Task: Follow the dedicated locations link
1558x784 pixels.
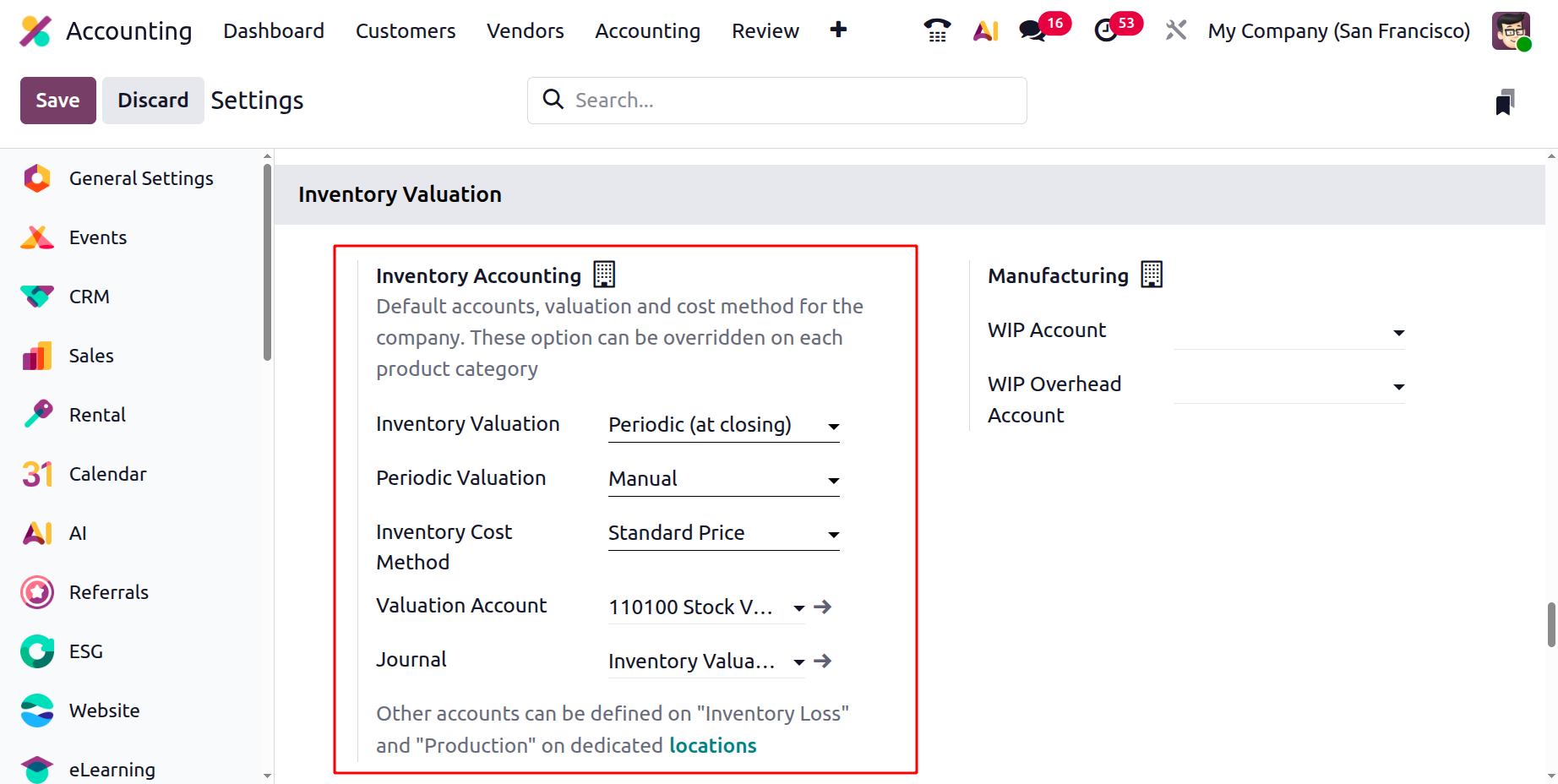Action: [x=712, y=745]
